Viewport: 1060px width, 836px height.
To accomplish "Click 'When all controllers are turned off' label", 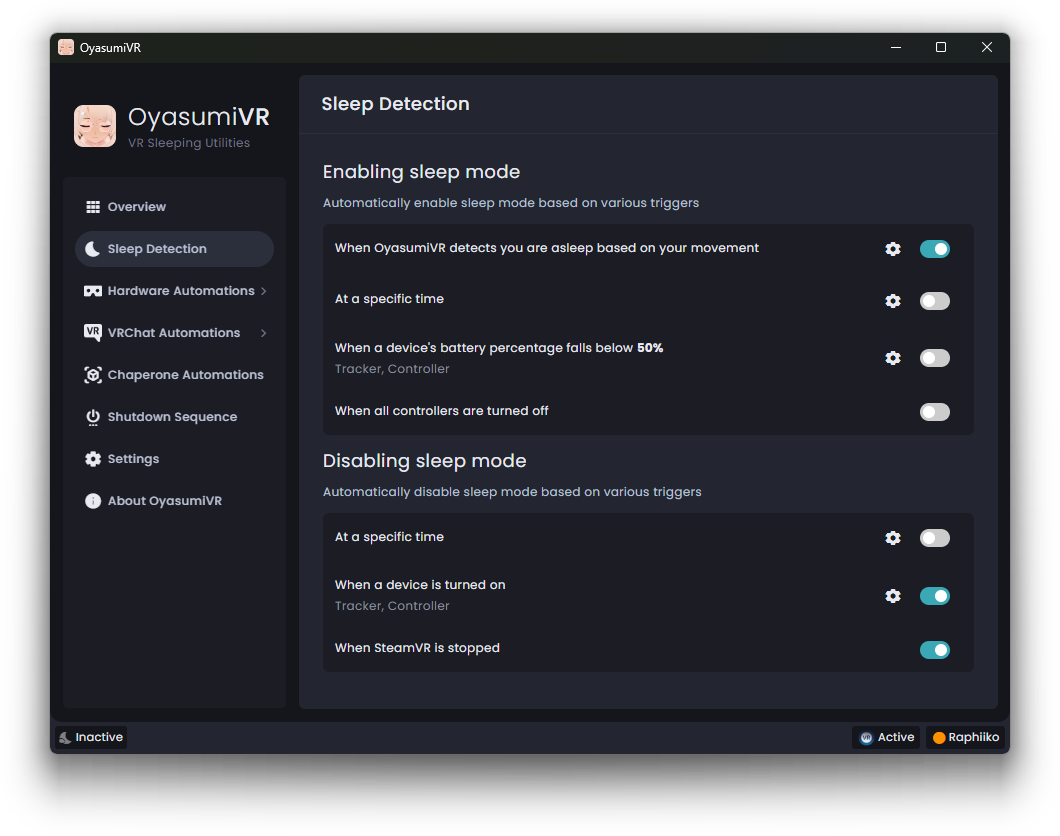I will (441, 411).
